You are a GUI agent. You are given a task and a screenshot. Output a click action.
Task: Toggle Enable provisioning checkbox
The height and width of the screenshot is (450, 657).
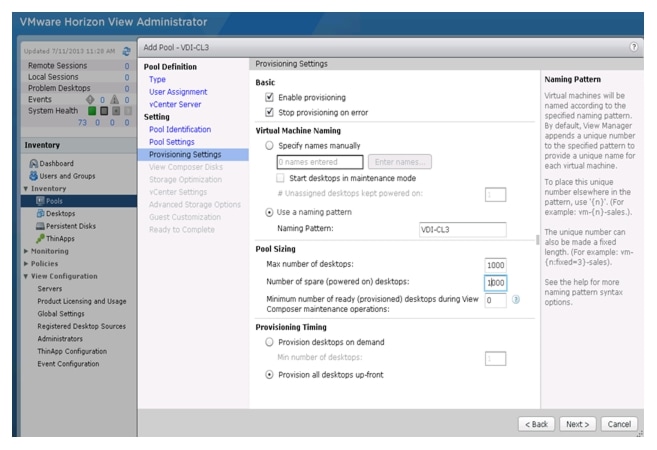[x=269, y=97]
